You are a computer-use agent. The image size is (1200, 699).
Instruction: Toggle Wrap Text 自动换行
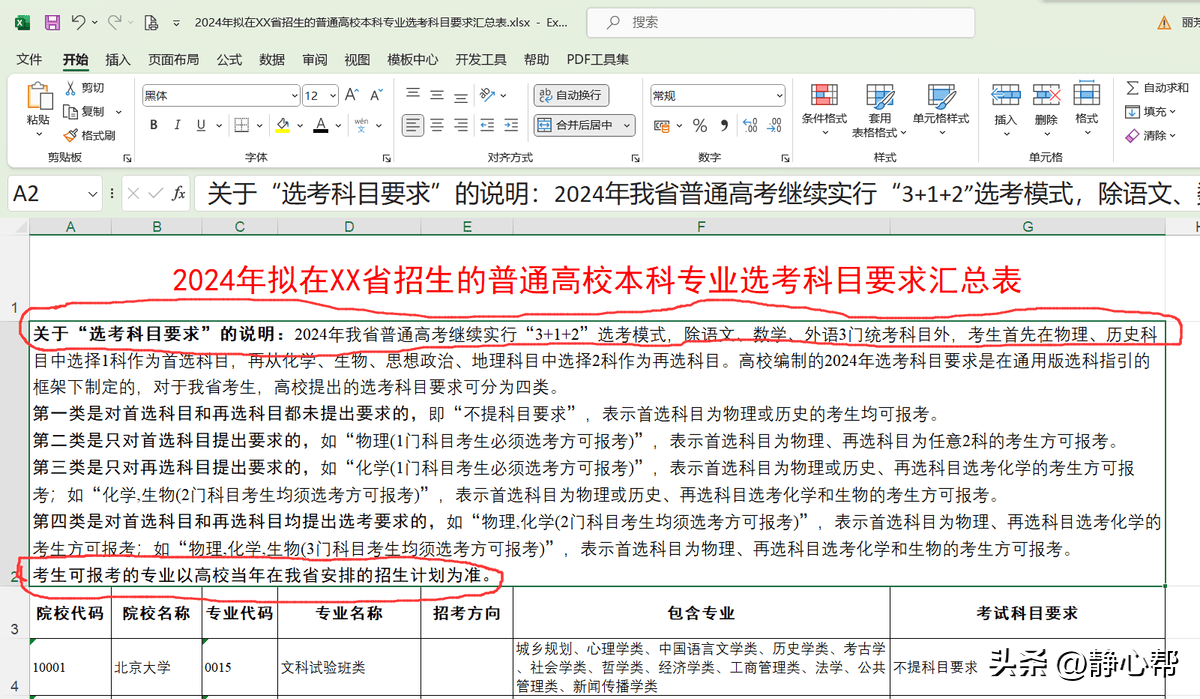(x=571, y=95)
